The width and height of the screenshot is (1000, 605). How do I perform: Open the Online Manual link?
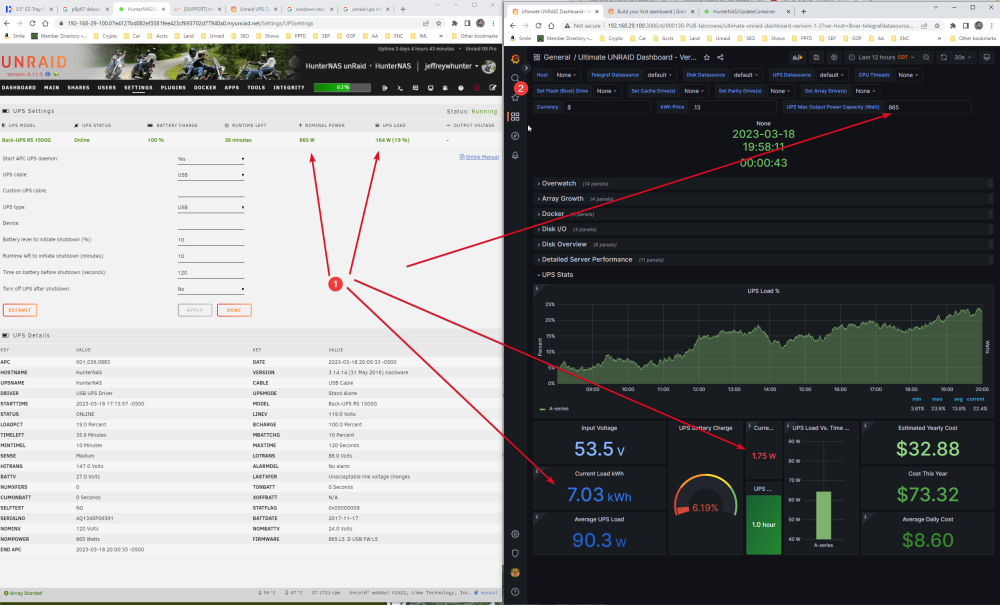(479, 157)
